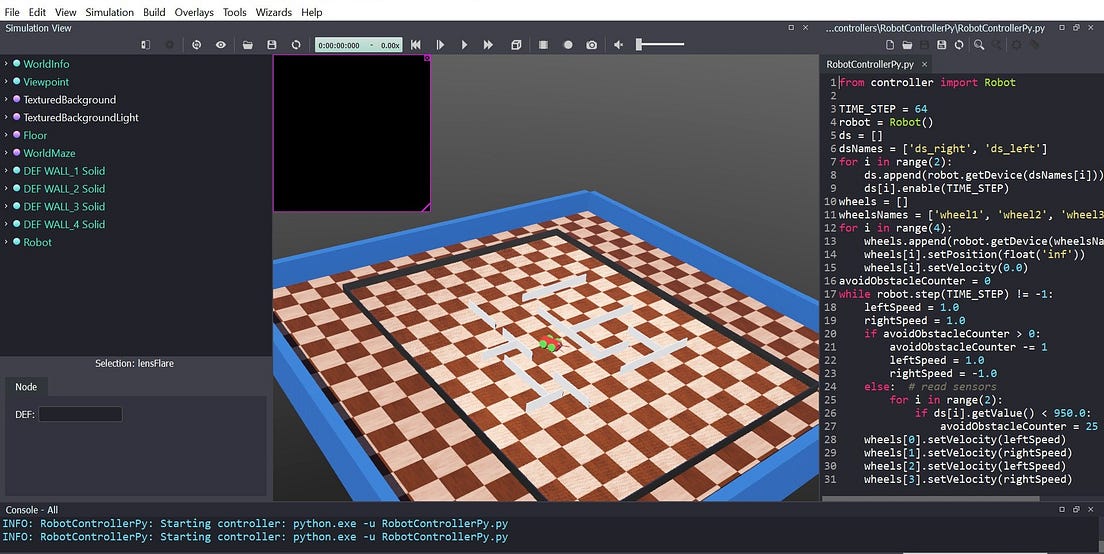Open the eye view options icon
Screen dimensions: 1104x554
(x=220, y=44)
